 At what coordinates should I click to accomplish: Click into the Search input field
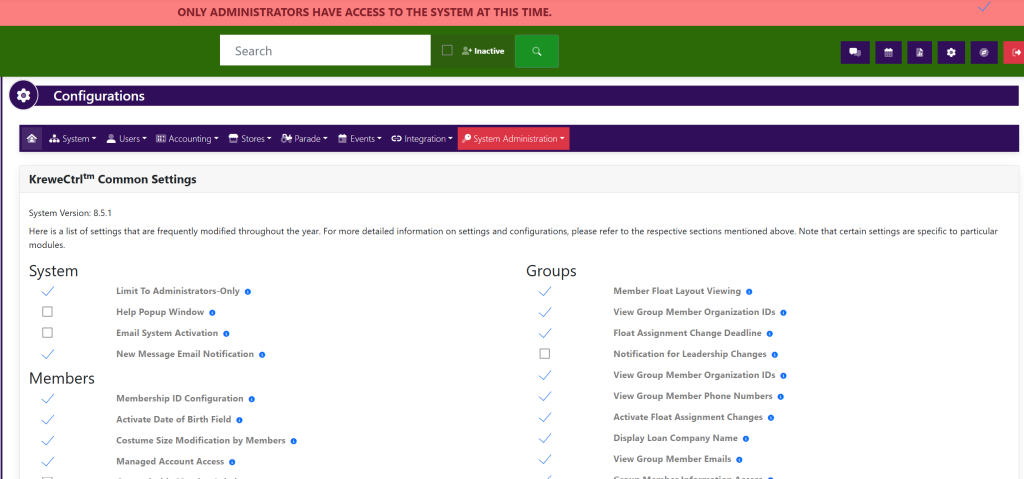tap(324, 51)
